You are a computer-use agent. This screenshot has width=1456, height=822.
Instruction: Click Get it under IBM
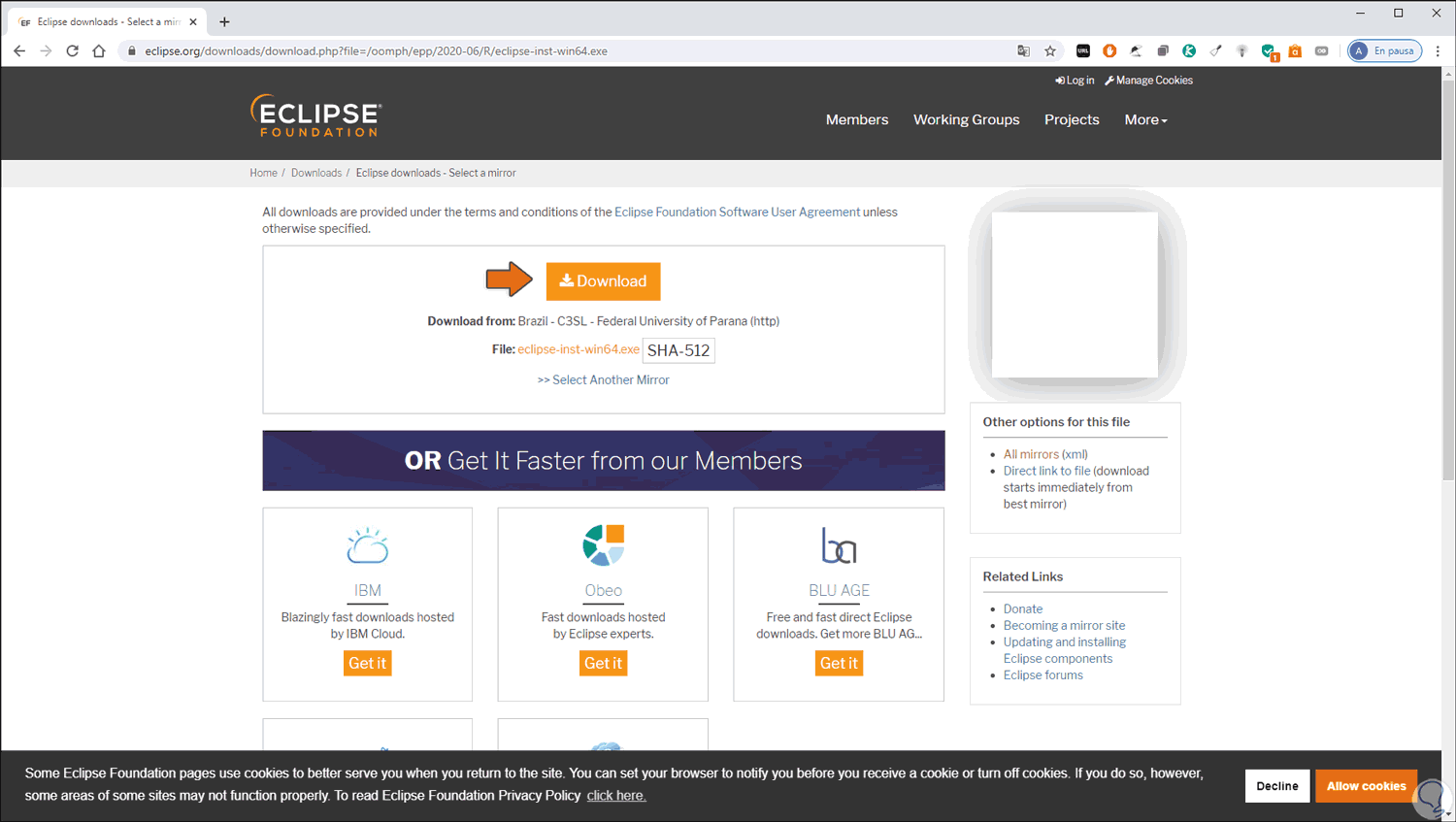tap(368, 663)
